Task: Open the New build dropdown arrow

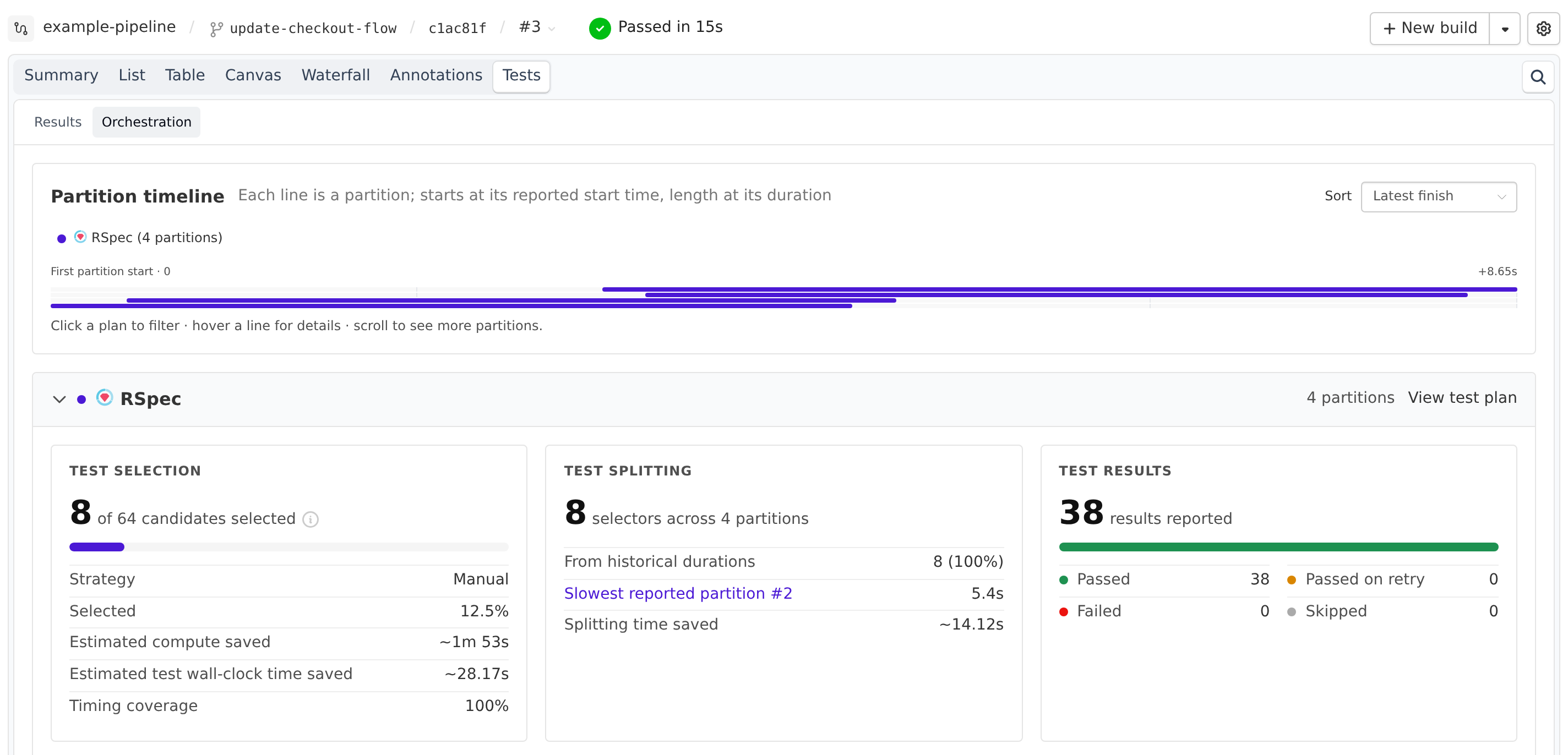Action: 1505,29
